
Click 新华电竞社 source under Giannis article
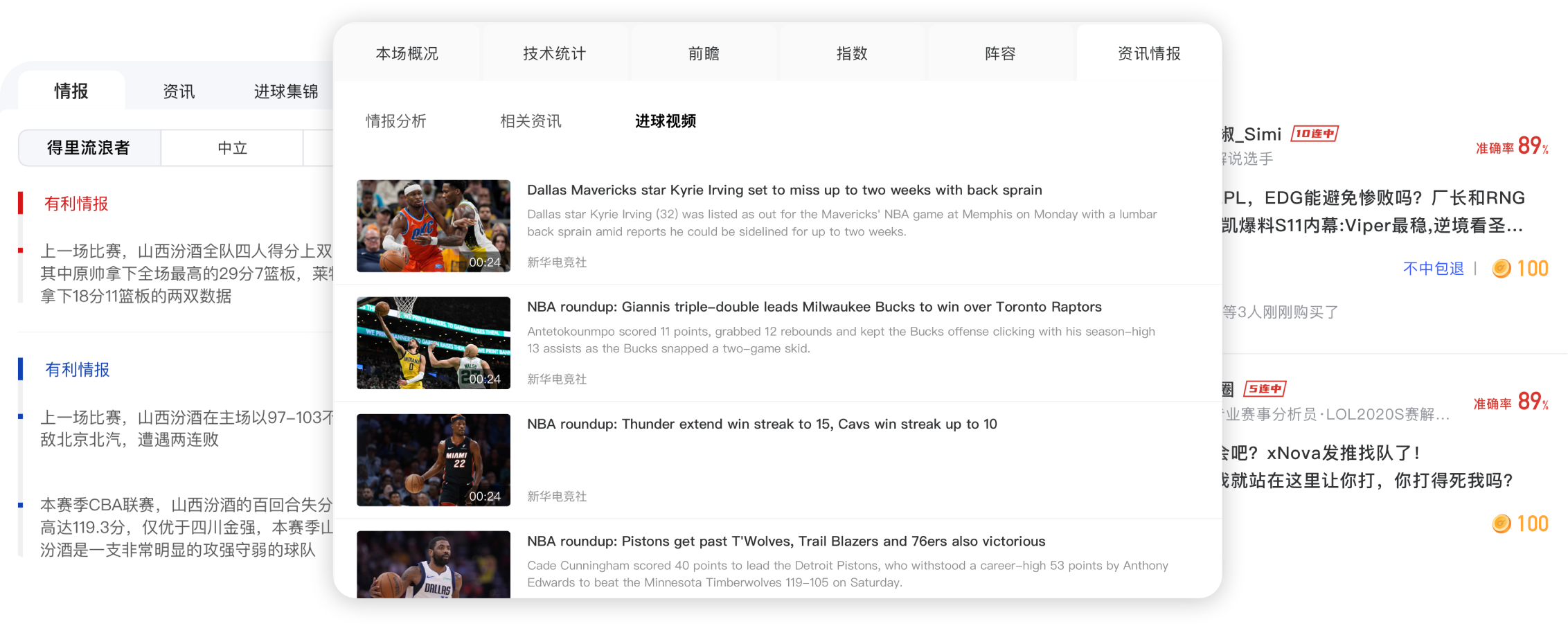pos(557,379)
